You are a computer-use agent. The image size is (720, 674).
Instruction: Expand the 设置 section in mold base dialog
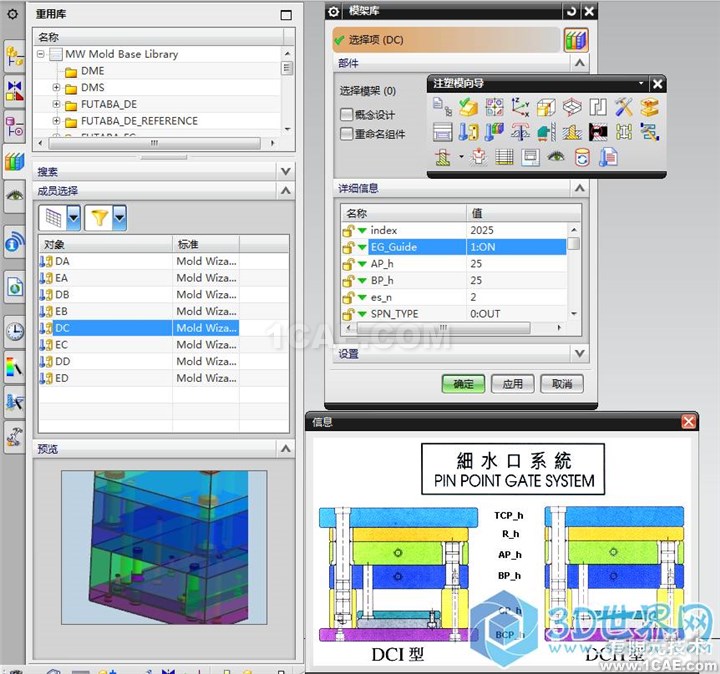579,353
